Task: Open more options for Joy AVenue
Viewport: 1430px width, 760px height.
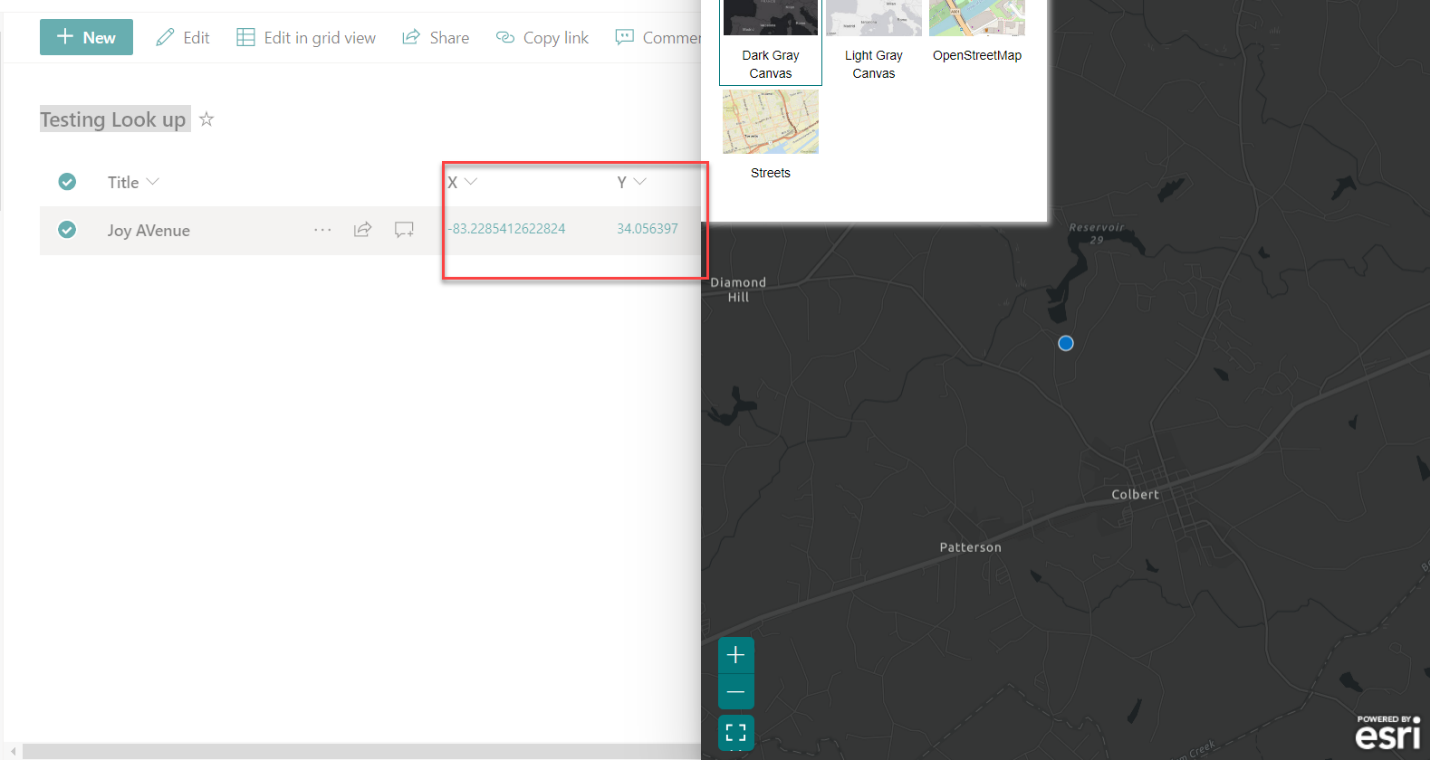Action: pyautogui.click(x=322, y=229)
